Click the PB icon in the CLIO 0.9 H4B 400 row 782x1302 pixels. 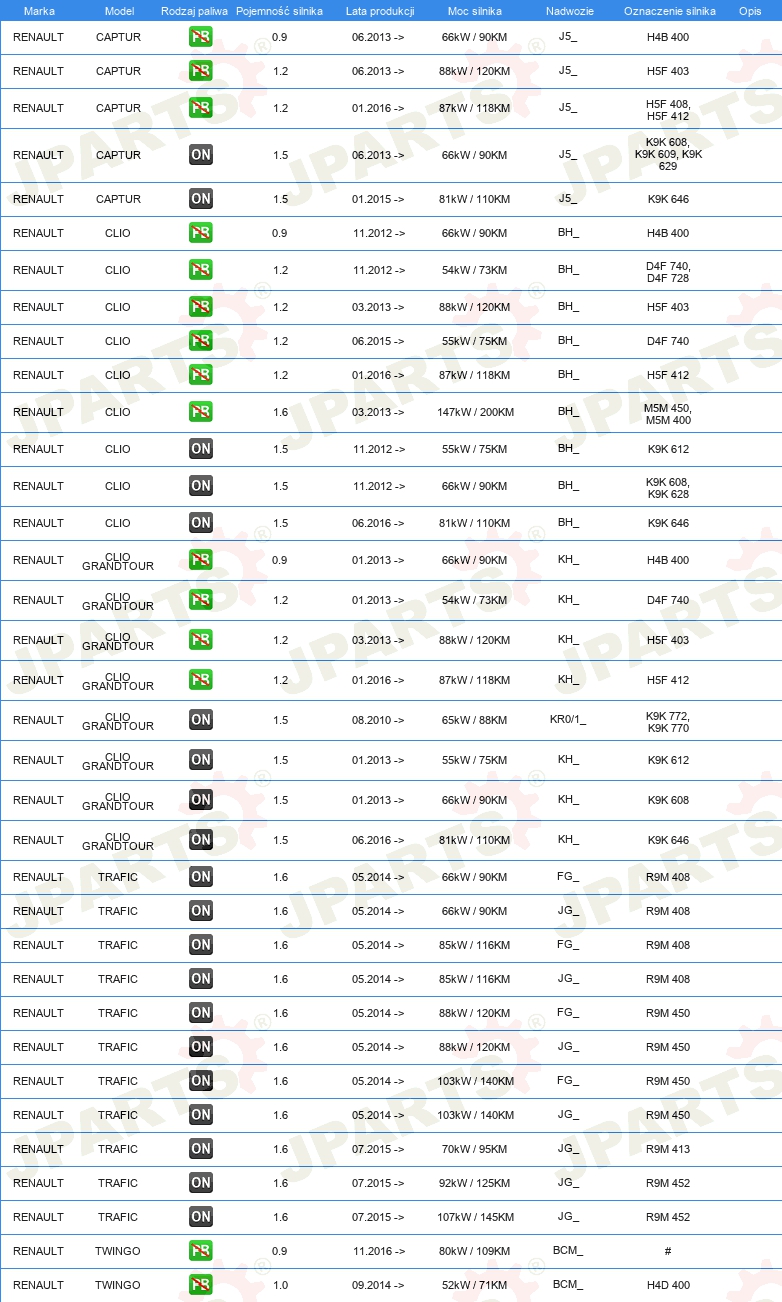pyautogui.click(x=201, y=233)
